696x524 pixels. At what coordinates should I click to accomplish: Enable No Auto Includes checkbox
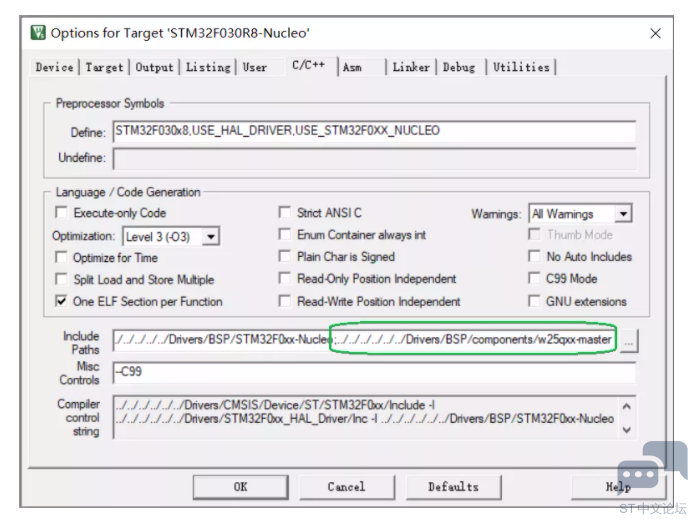[x=534, y=256]
